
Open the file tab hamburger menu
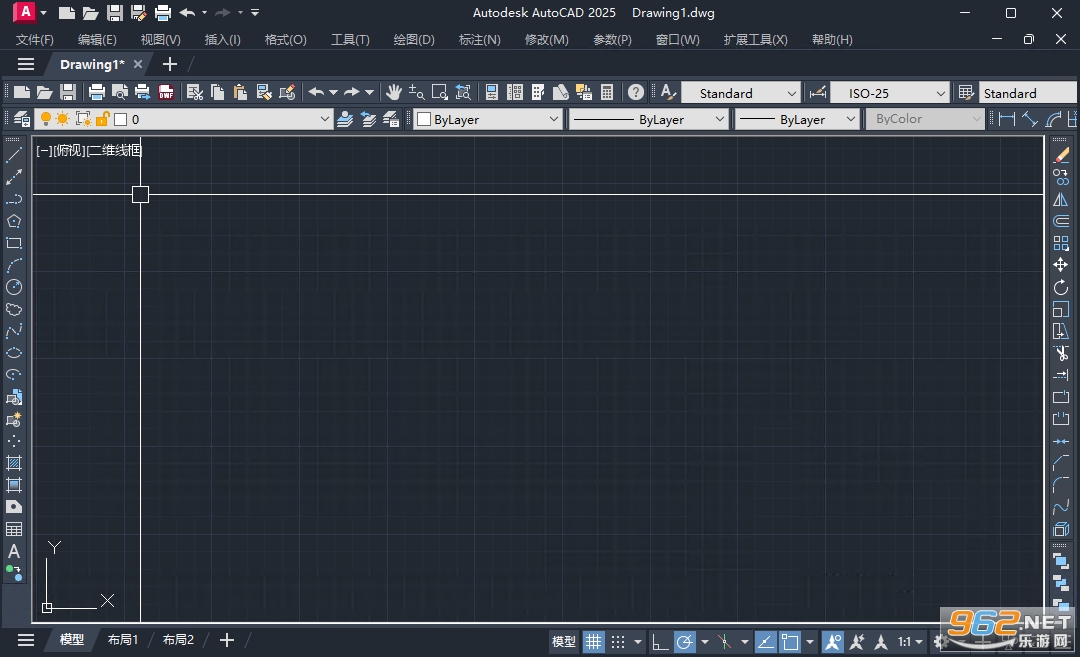click(26, 64)
